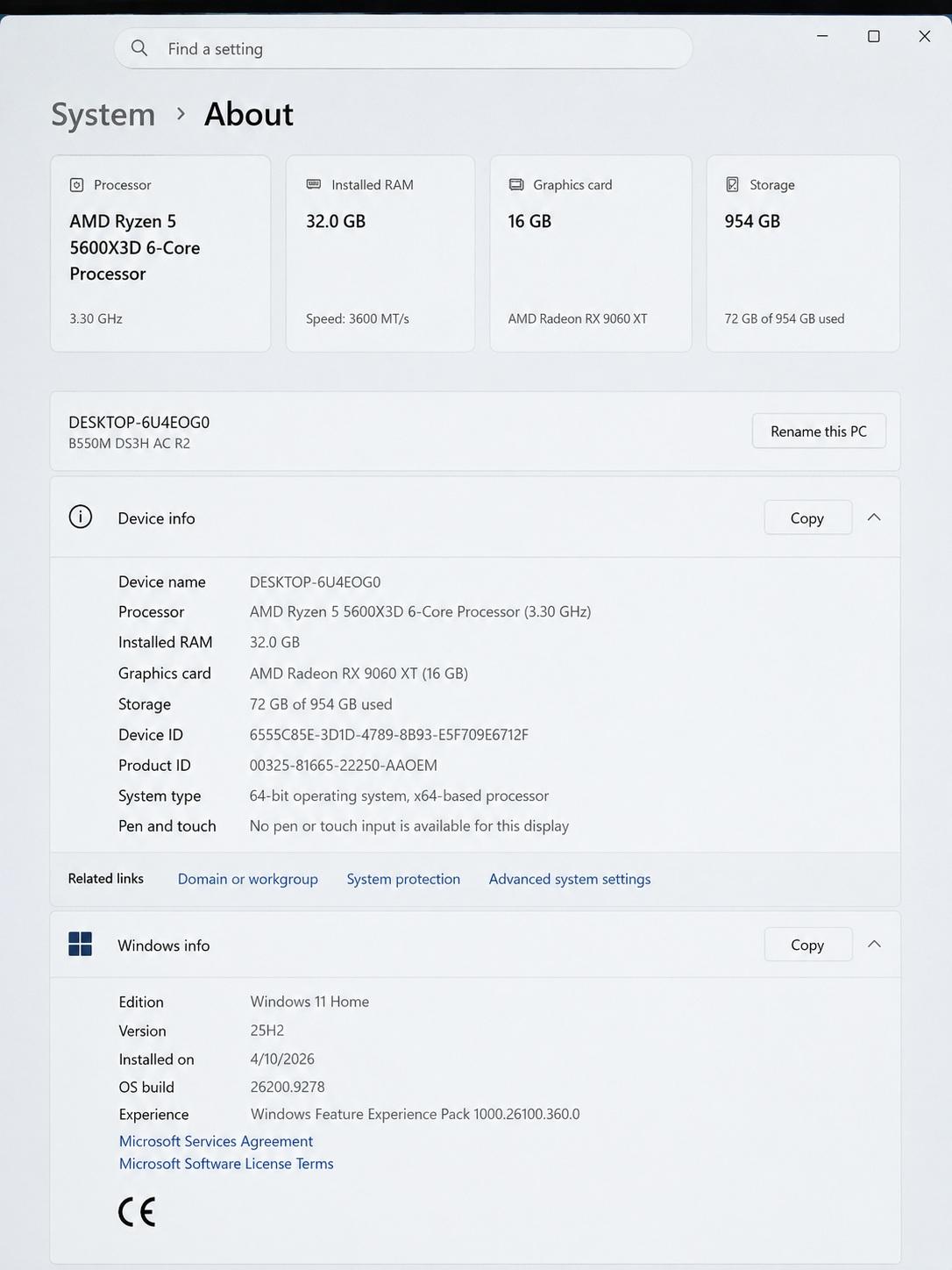Open Microsoft Software License Terms link

(x=226, y=1164)
